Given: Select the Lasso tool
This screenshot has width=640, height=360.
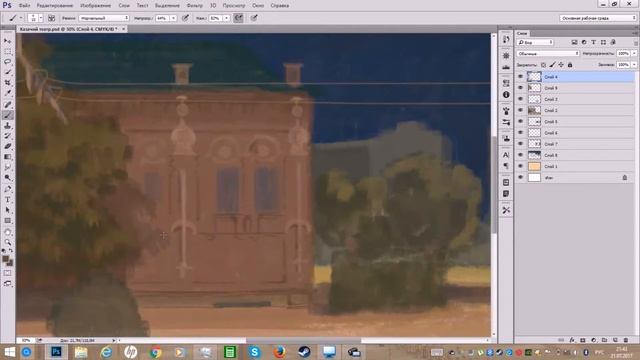Looking at the screenshot, I should (7, 62).
